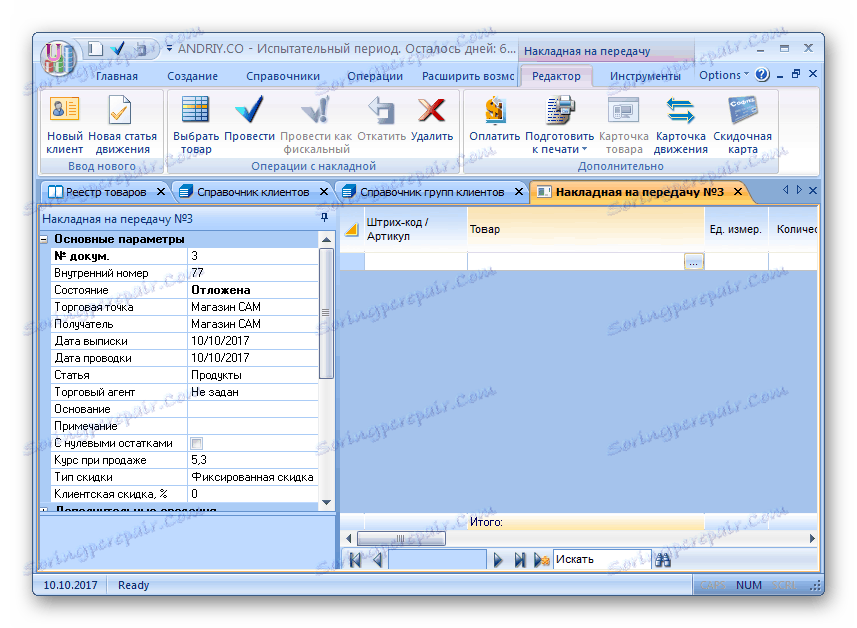Delete invoice with Удалить red X
This screenshot has width=857, height=628.
[x=431, y=109]
